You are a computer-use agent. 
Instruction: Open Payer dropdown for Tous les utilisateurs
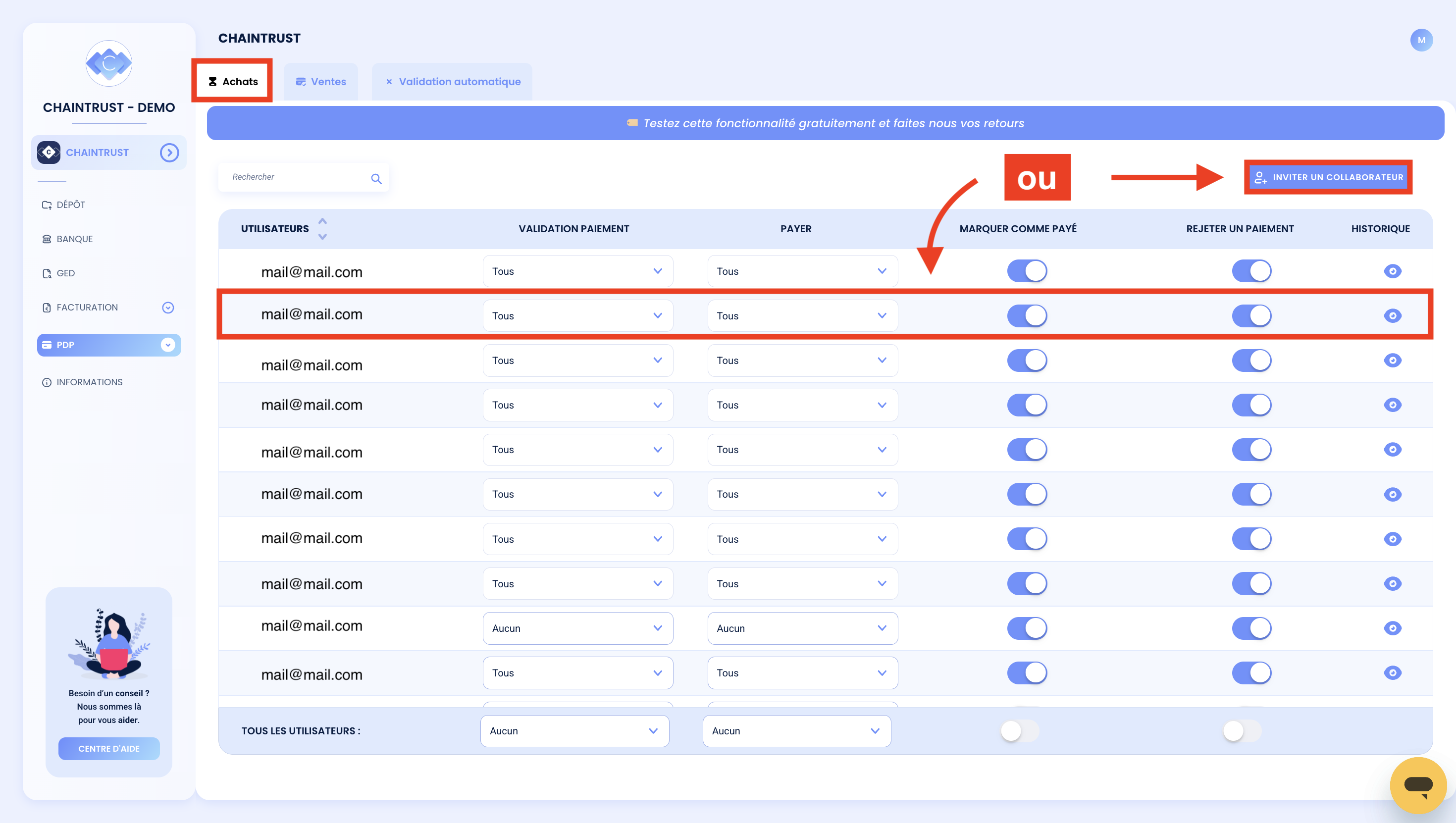(x=796, y=731)
